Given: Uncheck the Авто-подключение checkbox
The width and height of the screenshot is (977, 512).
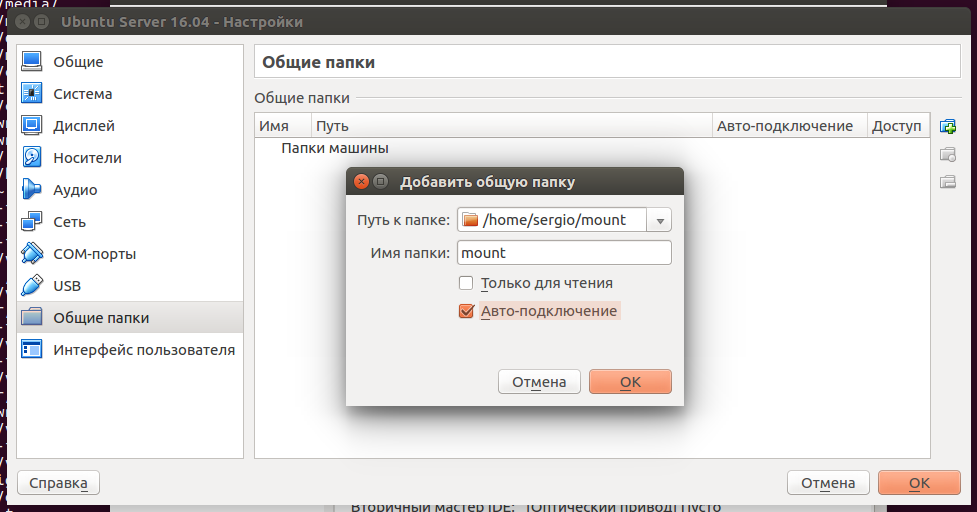Looking at the screenshot, I should 466,311.
